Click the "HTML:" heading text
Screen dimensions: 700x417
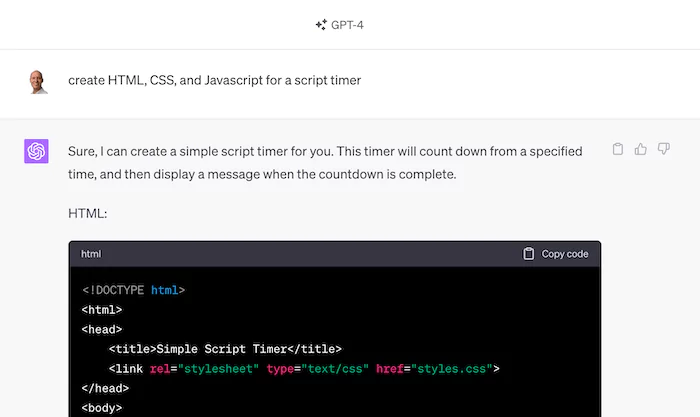(88, 213)
